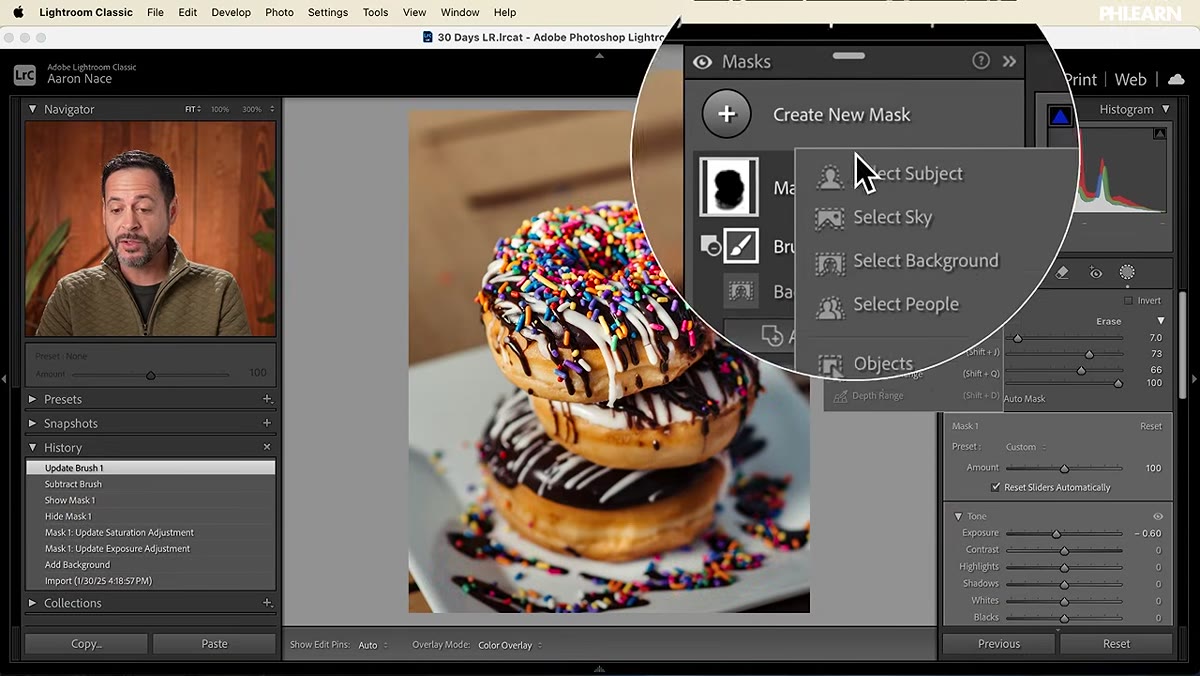Toggle the highlight clipping indicator triangle
Image resolution: width=1200 pixels, height=676 pixels.
1160,133
